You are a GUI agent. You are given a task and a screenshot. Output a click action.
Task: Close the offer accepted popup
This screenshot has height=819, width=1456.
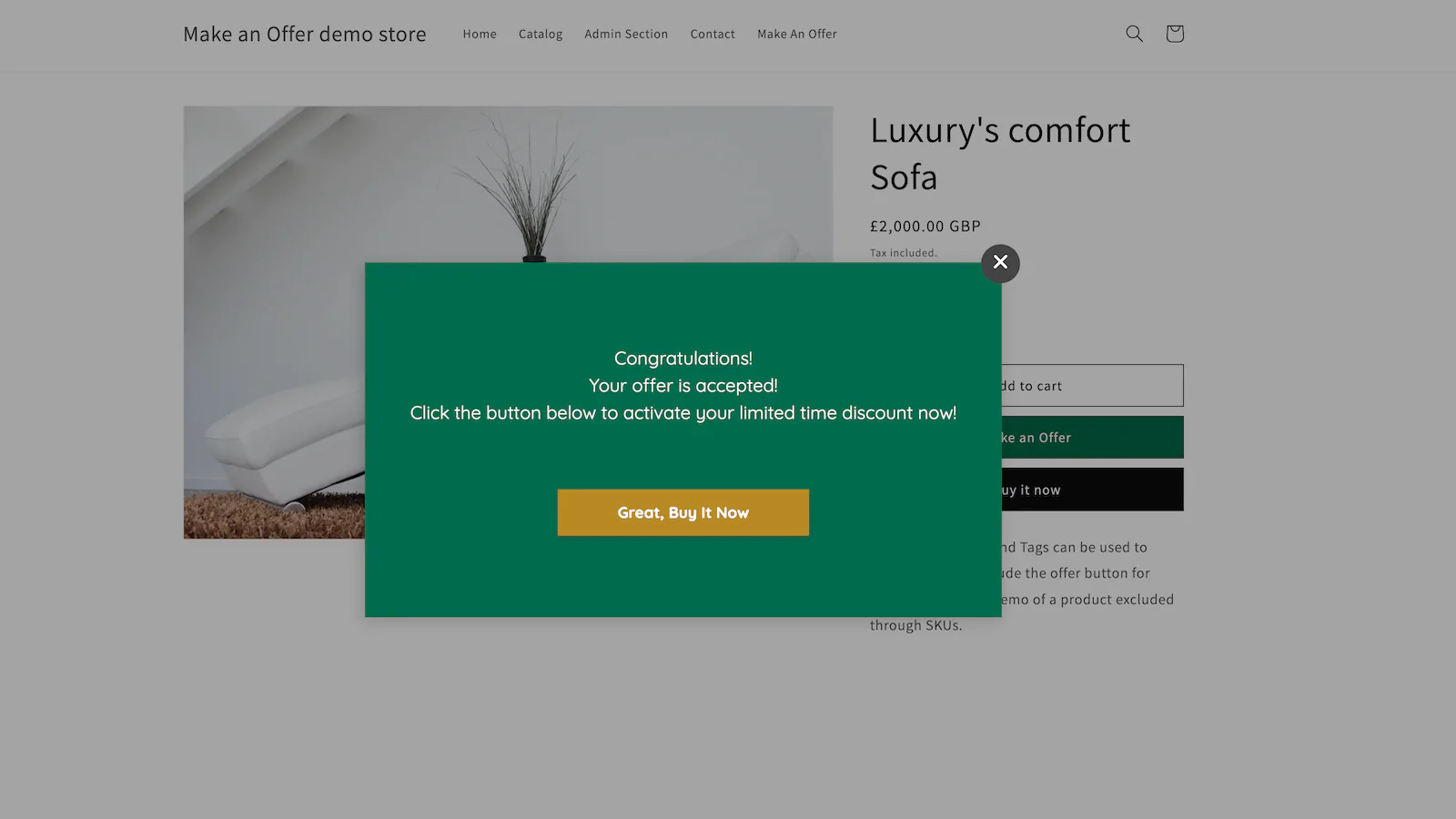1000,263
